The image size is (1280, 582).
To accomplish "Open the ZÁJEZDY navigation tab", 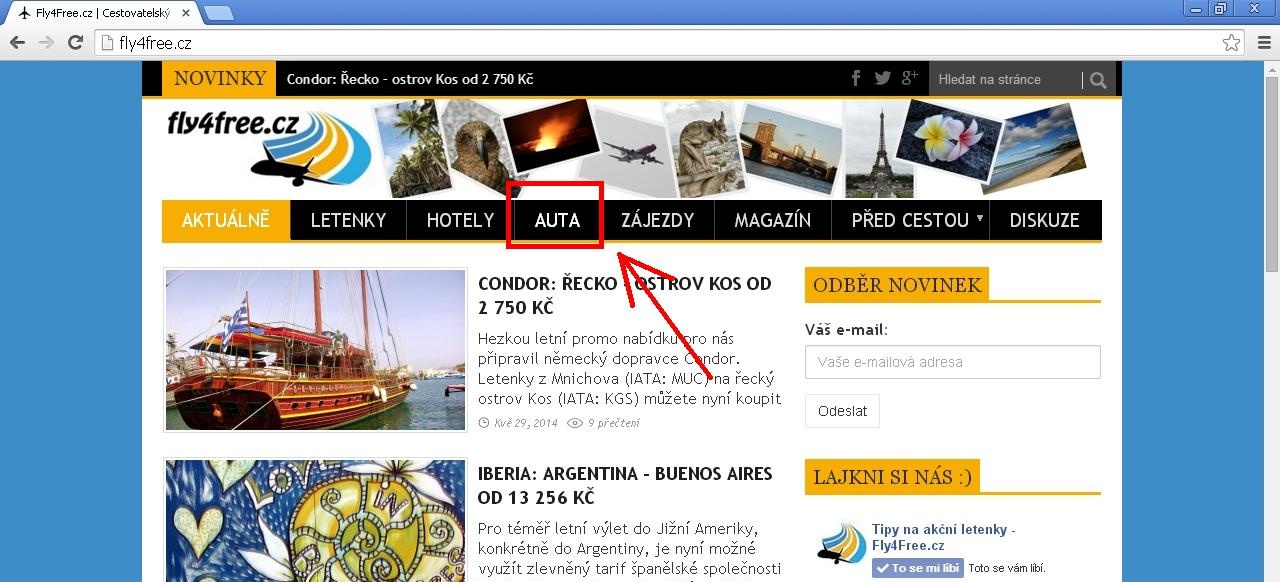I will pos(657,221).
